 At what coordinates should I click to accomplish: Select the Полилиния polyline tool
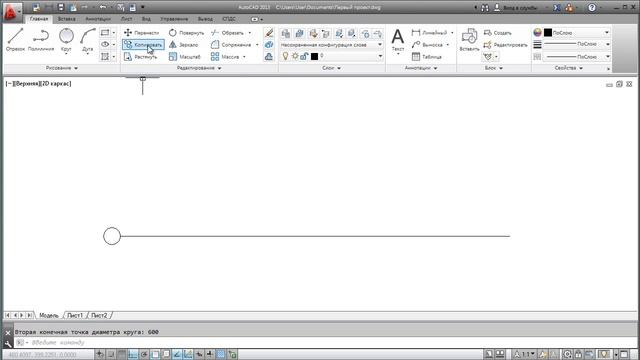point(41,40)
